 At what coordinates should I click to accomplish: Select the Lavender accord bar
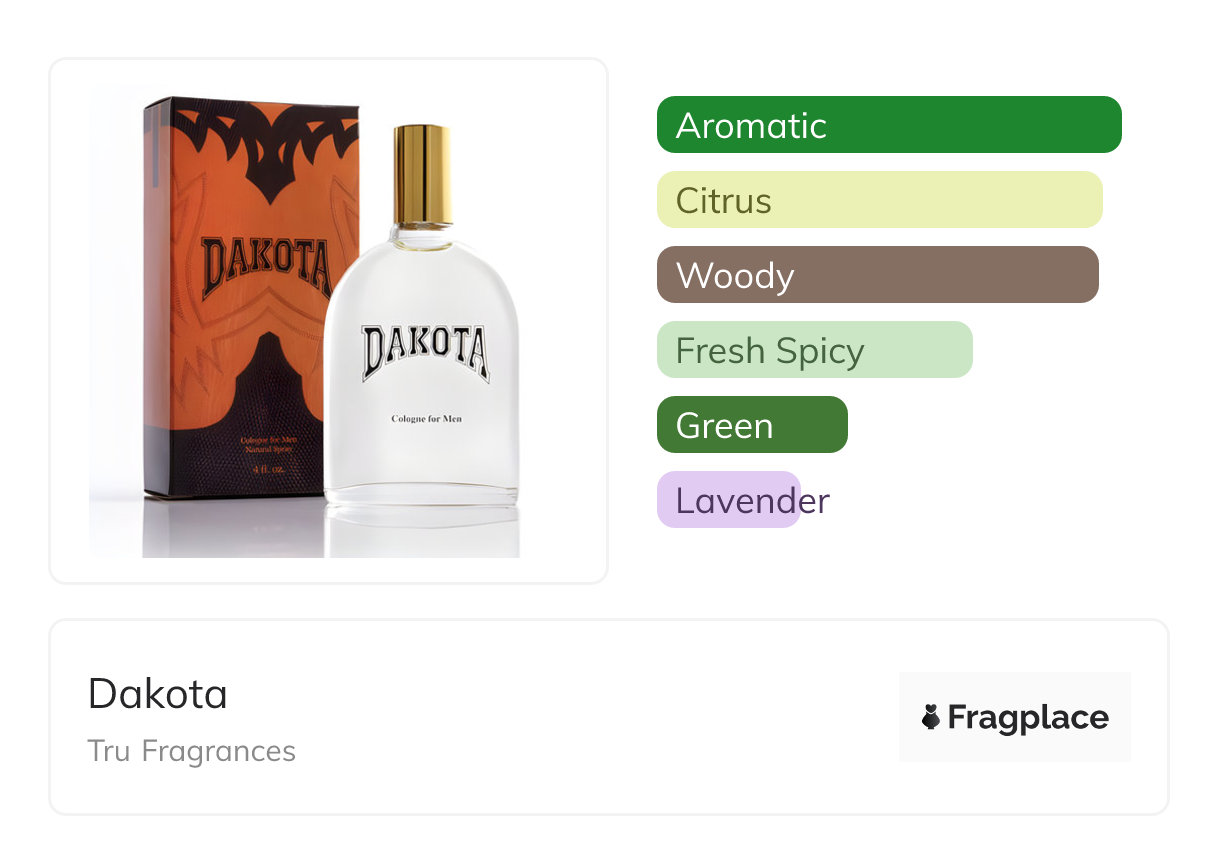coord(729,500)
